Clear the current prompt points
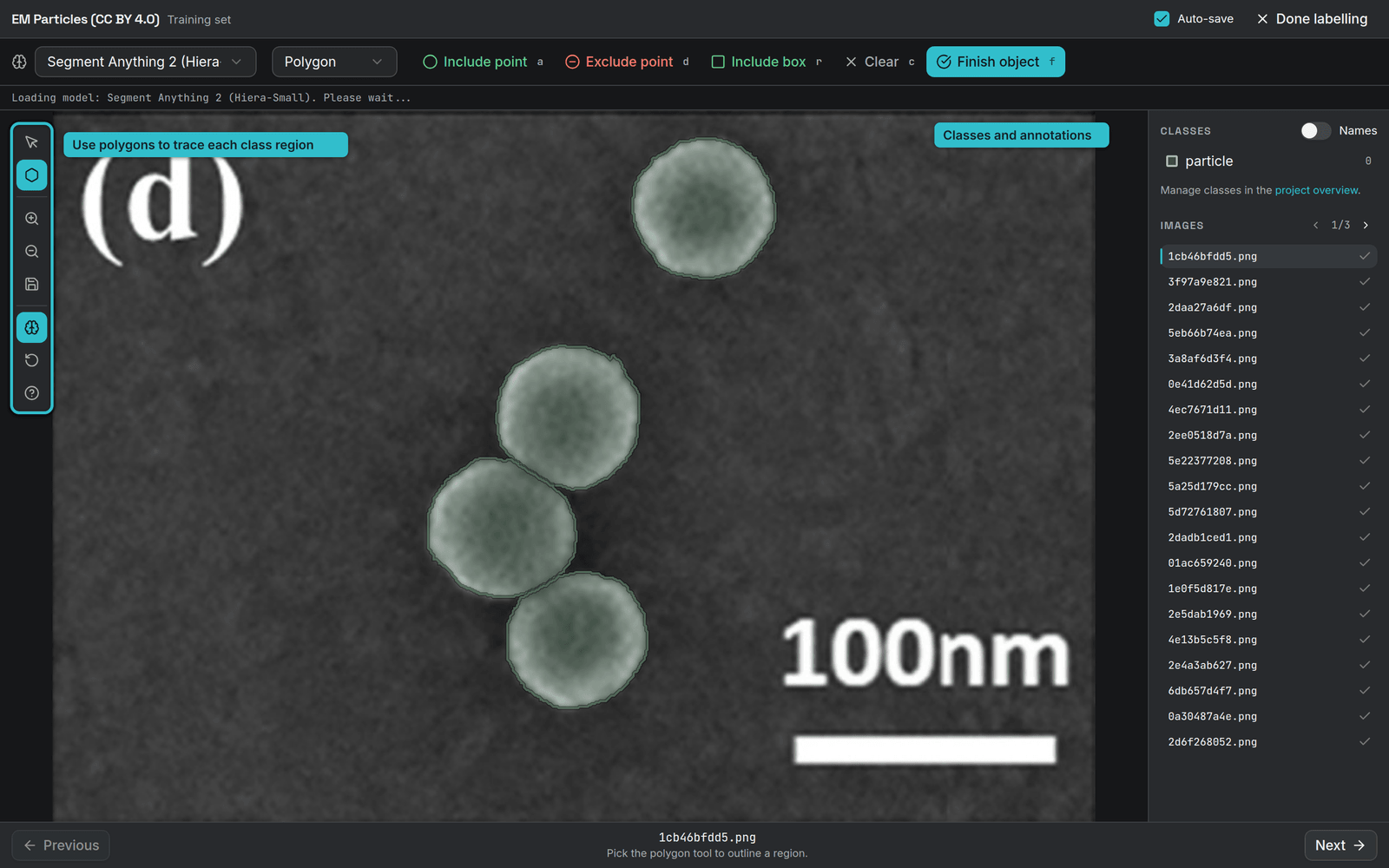This screenshot has height=868, width=1389. tap(879, 62)
